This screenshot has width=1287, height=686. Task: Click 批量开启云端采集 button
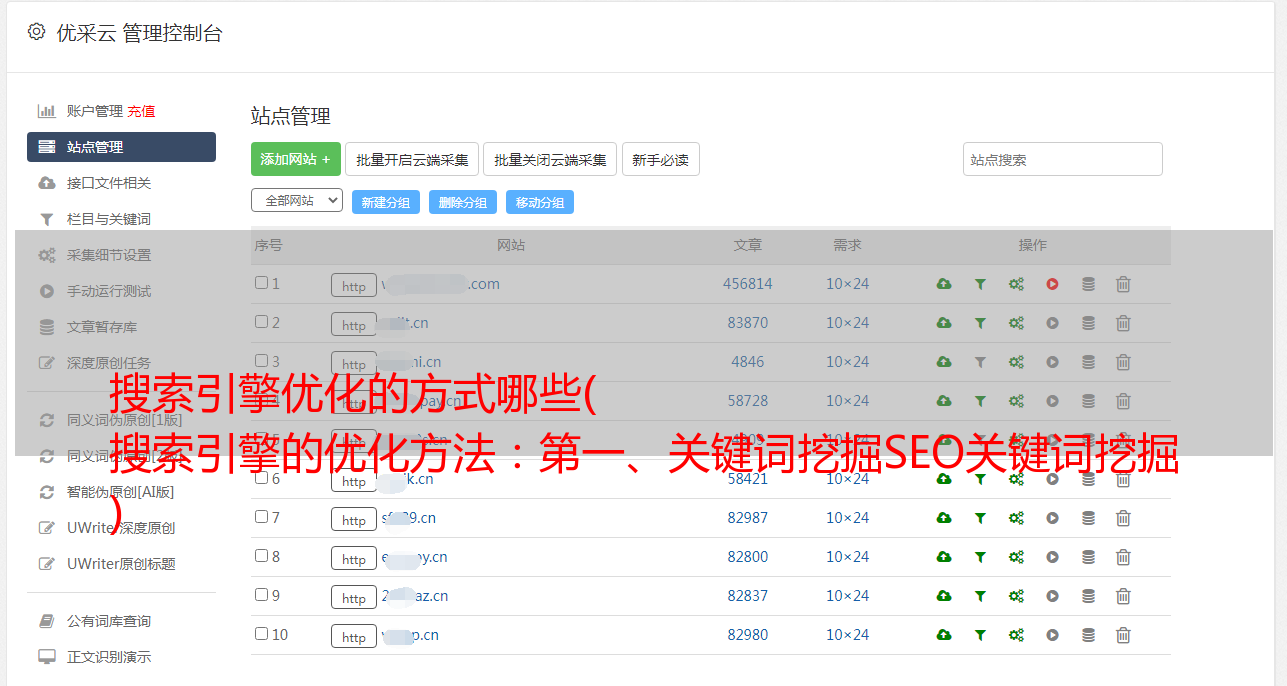tap(412, 159)
